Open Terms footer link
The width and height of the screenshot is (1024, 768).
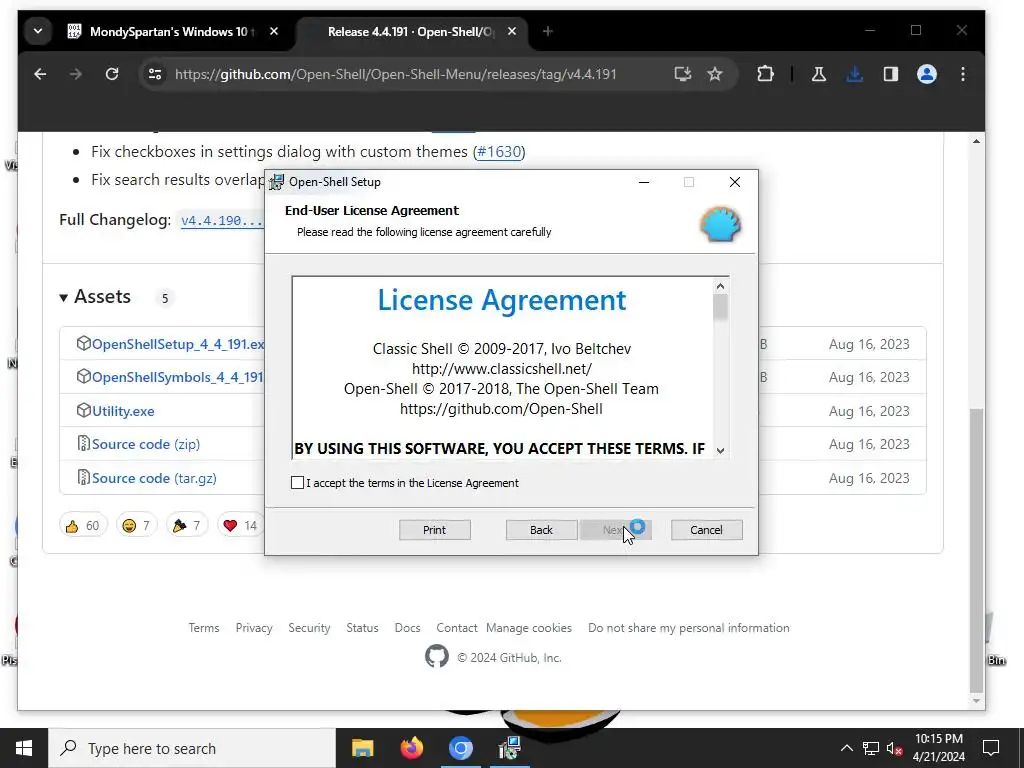[x=204, y=628]
